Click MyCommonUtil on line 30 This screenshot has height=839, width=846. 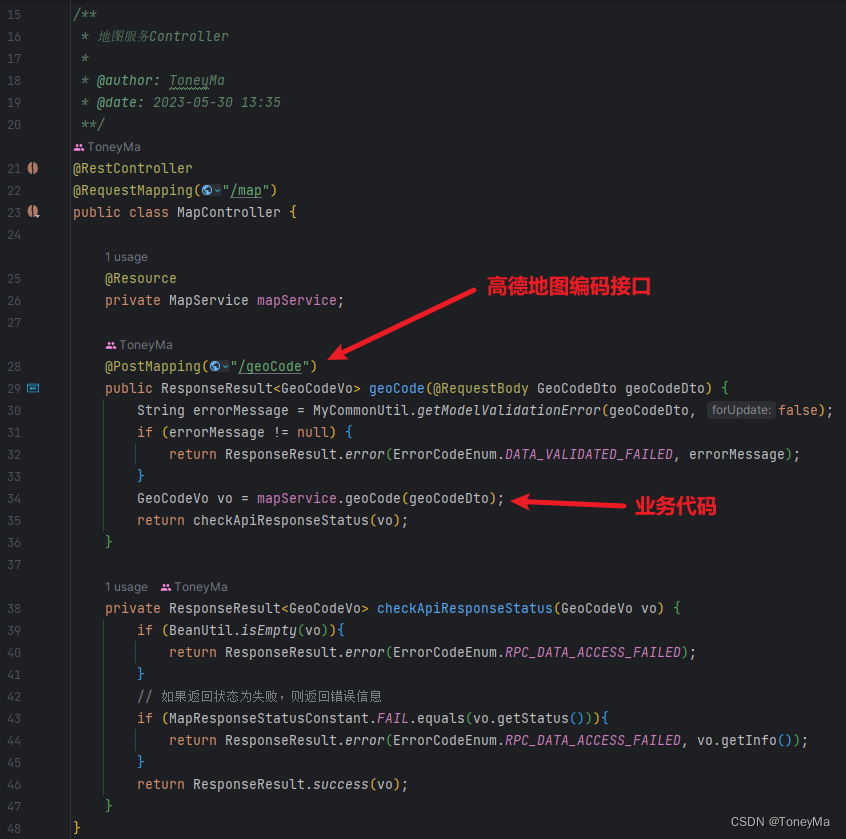361,411
